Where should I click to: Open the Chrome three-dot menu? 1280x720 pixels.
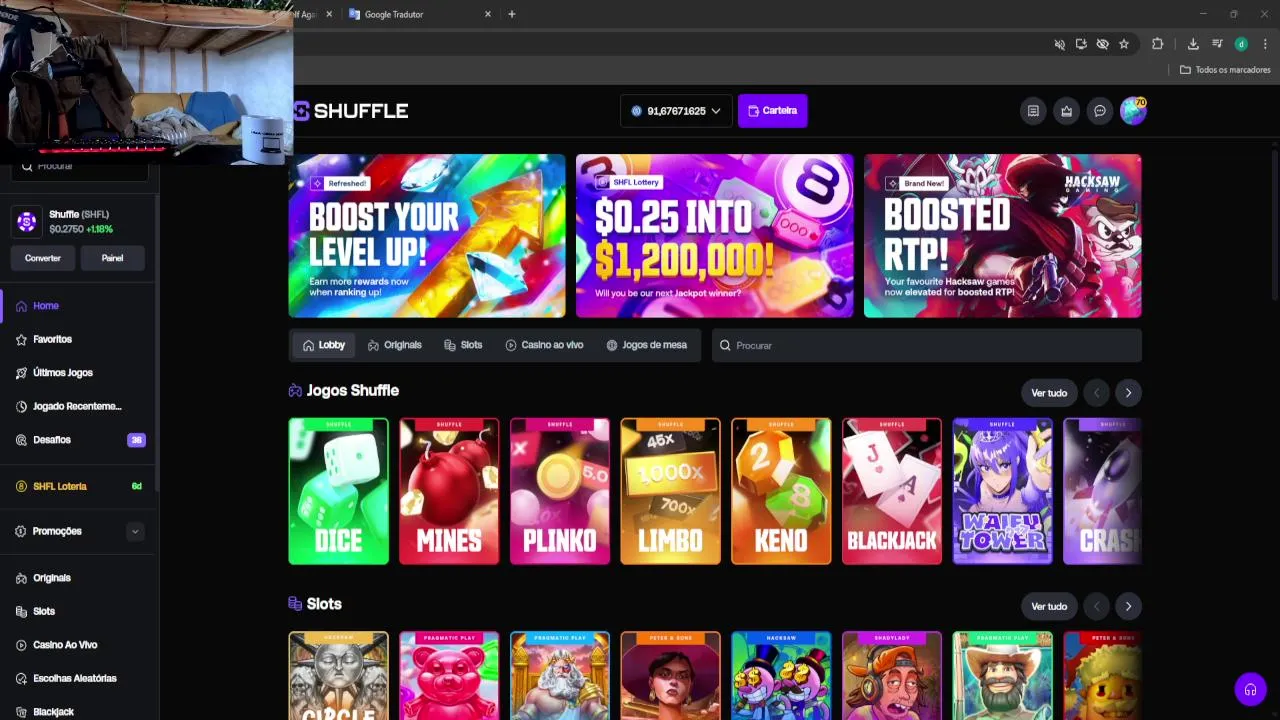coord(1265,44)
